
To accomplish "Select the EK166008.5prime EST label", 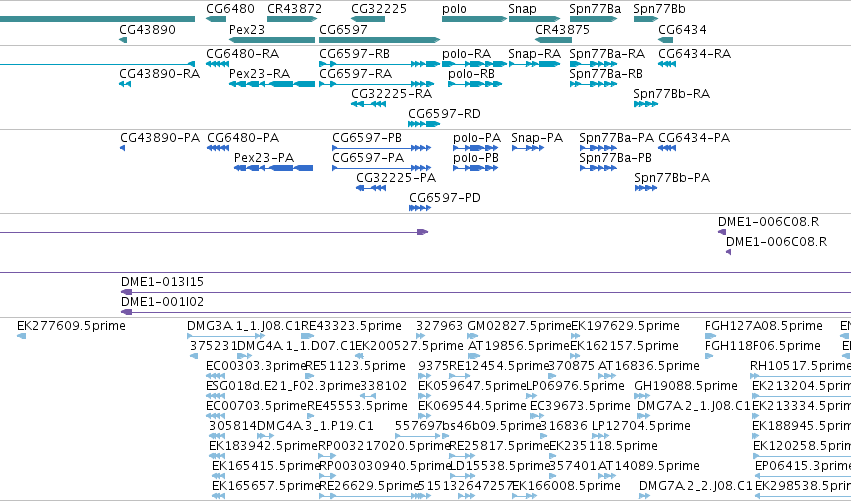I will click(x=566, y=486).
